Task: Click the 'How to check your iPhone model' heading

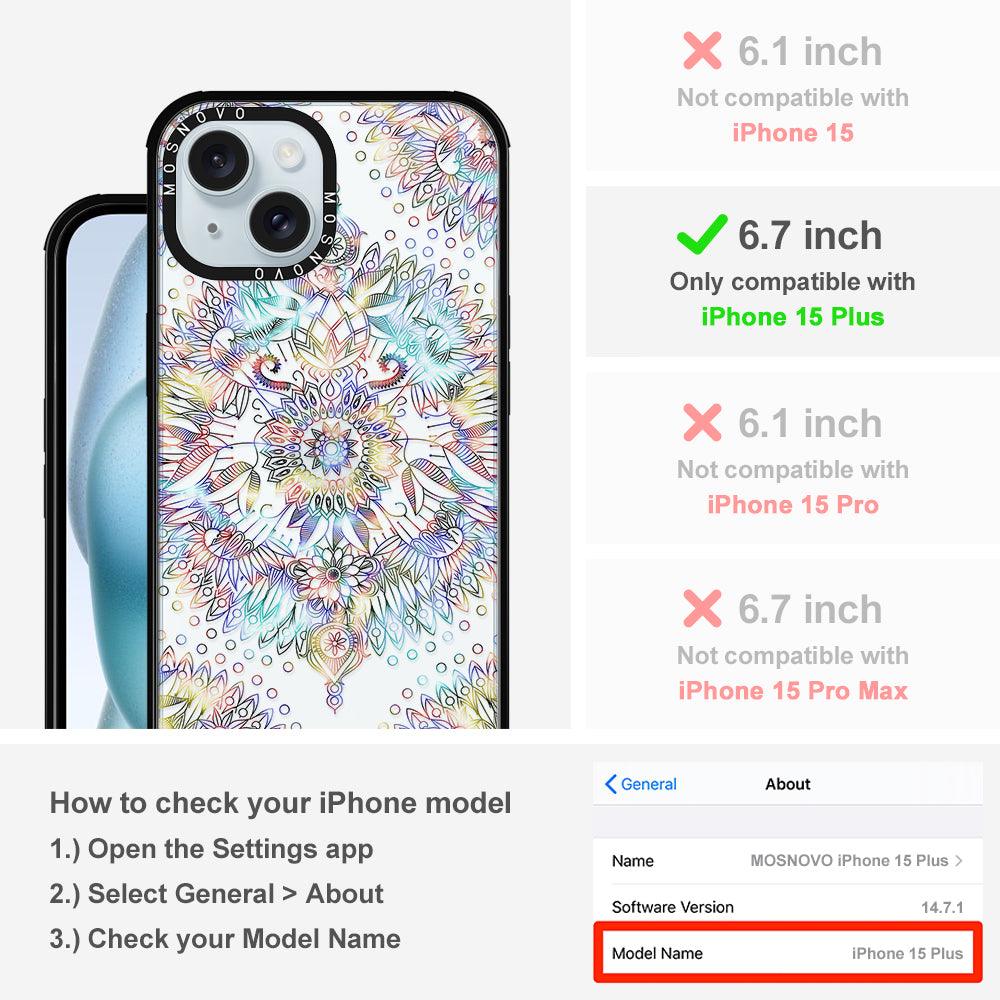Action: click(281, 802)
